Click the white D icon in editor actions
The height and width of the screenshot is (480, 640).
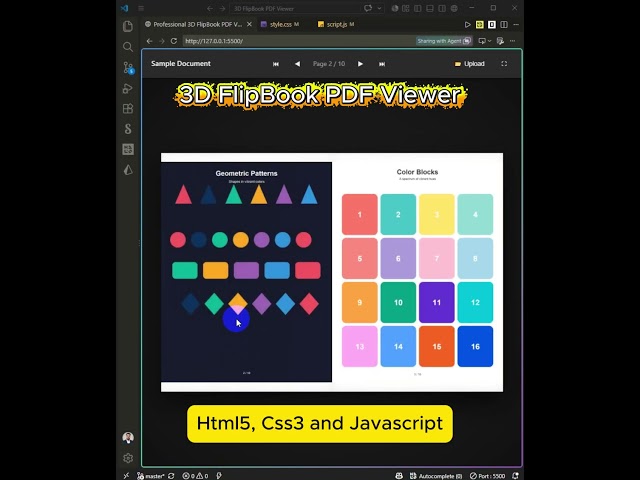click(492, 24)
